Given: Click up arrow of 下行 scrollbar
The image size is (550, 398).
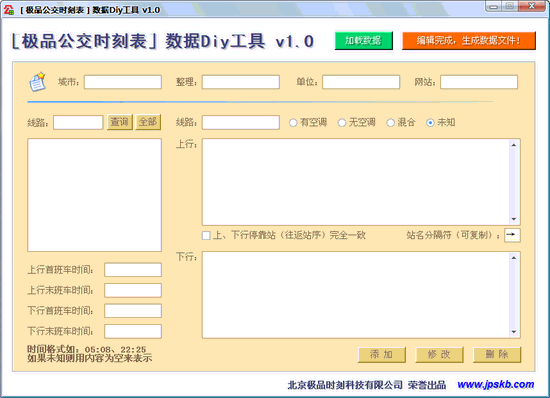Looking at the screenshot, I should [x=514, y=258].
